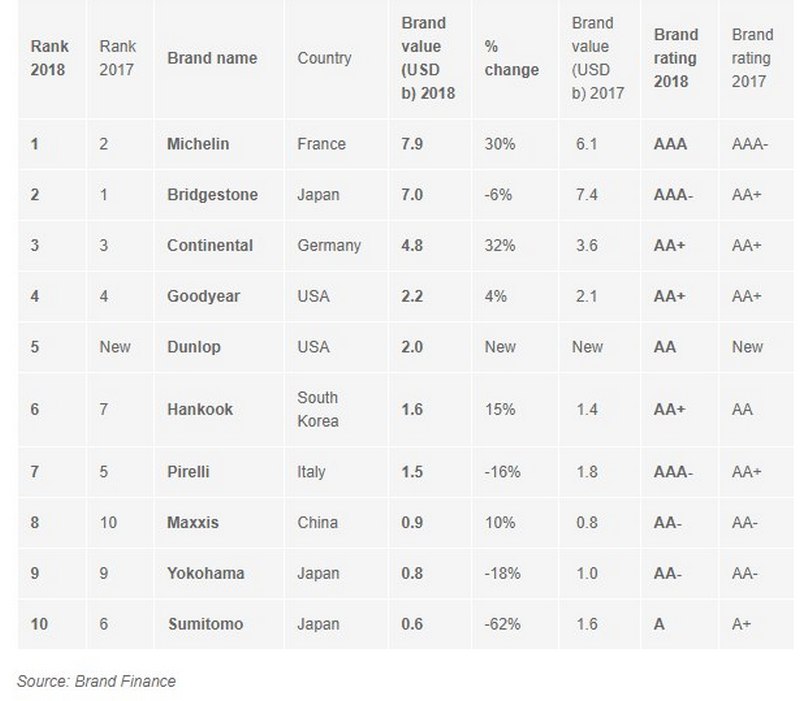
Task: Click the Dunlop brand name
Action: point(194,347)
